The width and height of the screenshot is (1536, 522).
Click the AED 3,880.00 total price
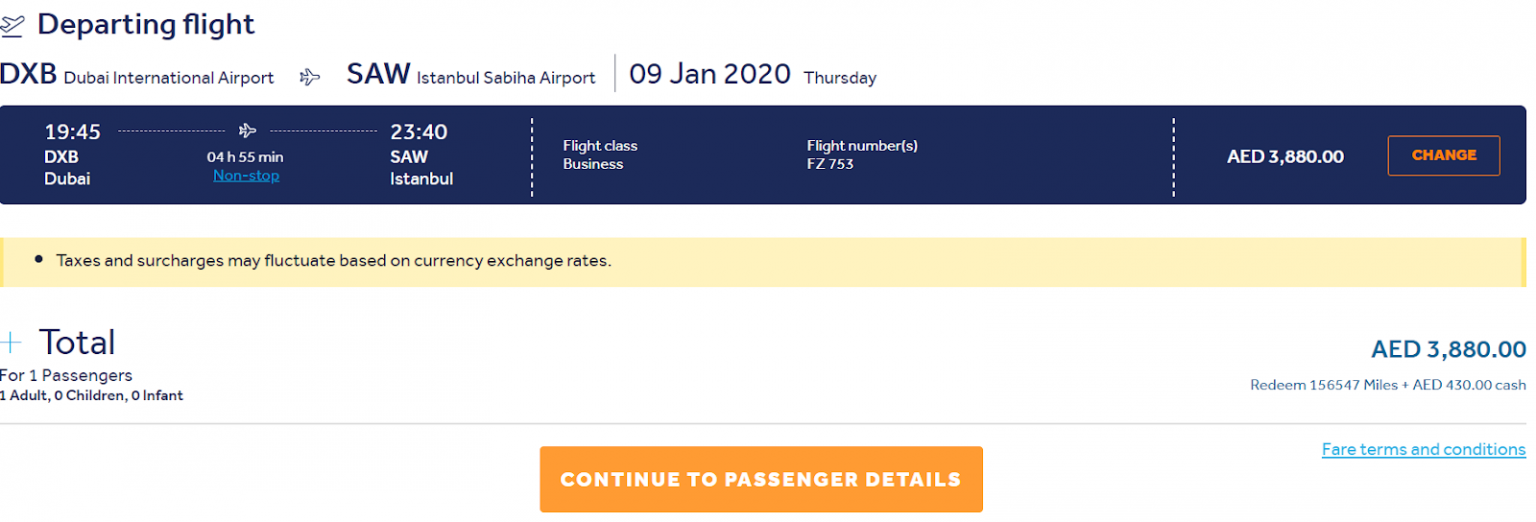click(x=1449, y=349)
